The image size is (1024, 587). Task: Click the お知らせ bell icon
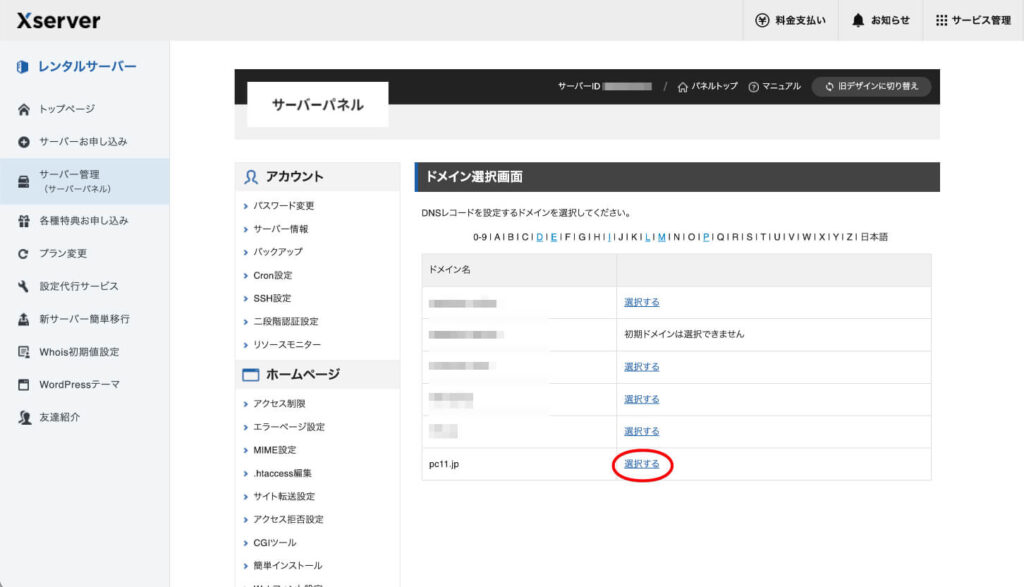click(858, 20)
